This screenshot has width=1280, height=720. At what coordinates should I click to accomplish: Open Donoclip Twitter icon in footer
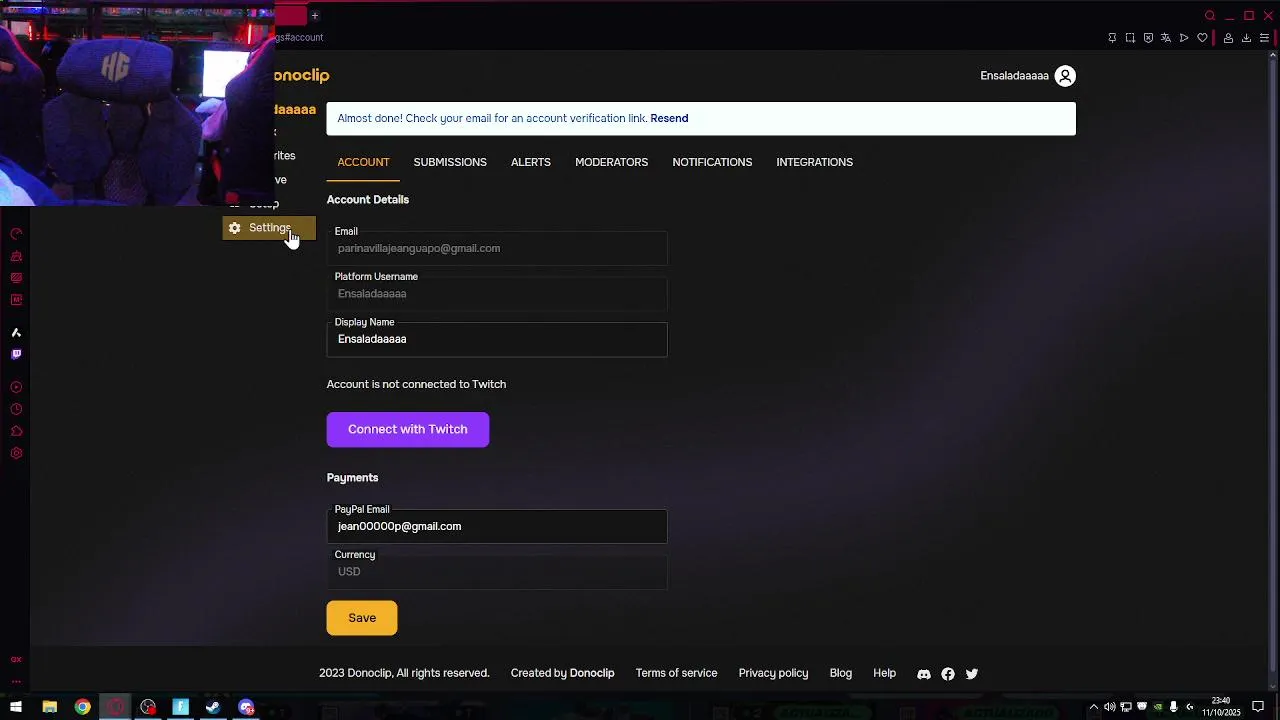point(972,674)
